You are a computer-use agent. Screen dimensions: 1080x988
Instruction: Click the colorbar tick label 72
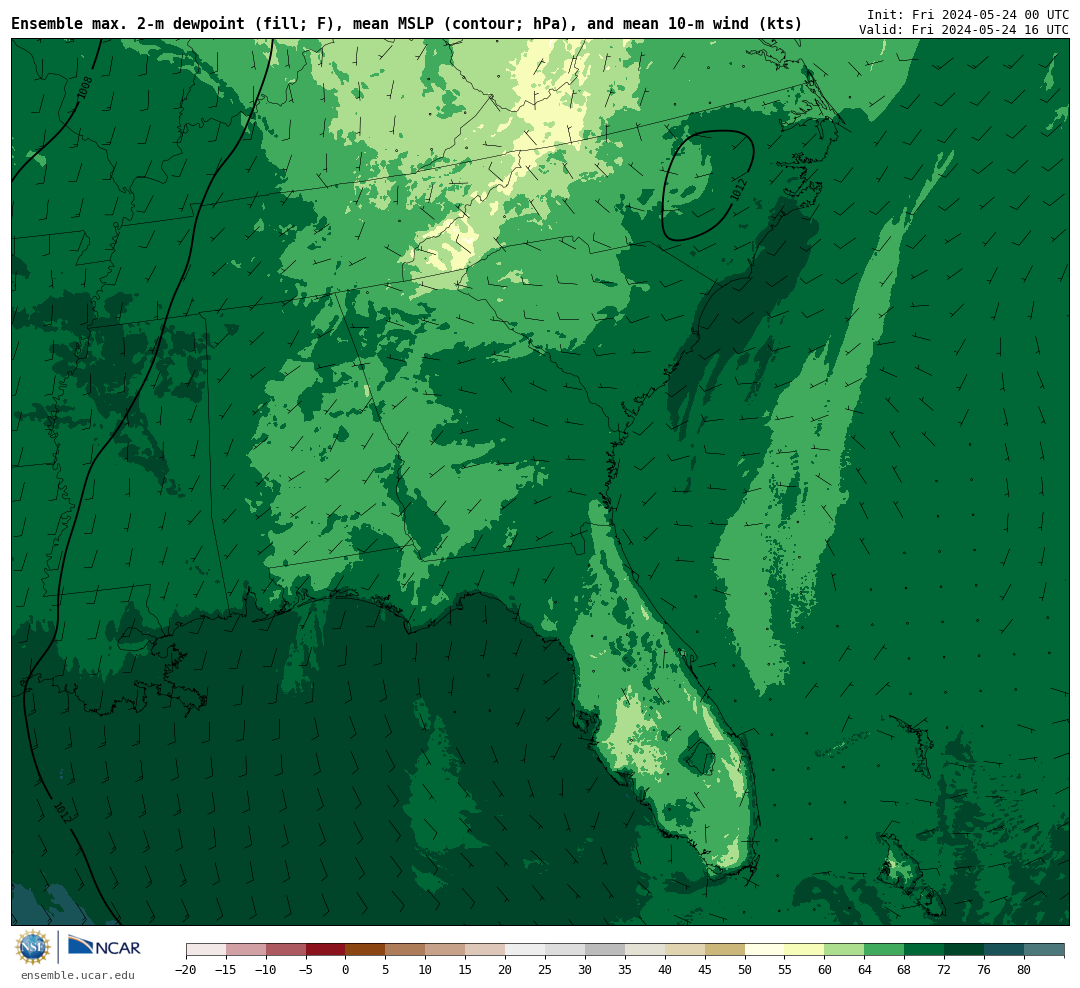944,969
